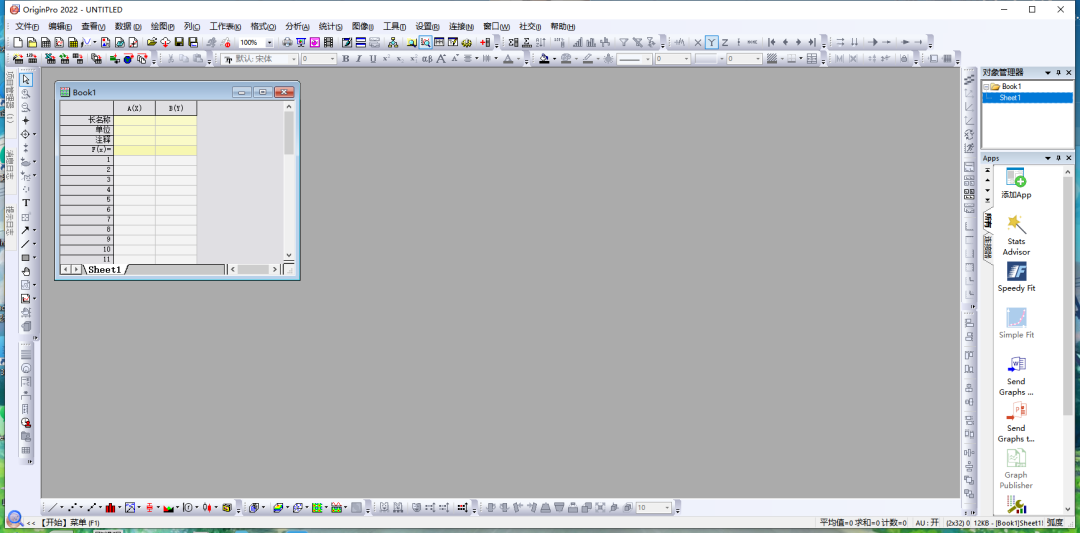This screenshot has height=533, width=1080.
Task: Open the Apps panel dropdown arrow
Action: pyautogui.click(x=1048, y=158)
